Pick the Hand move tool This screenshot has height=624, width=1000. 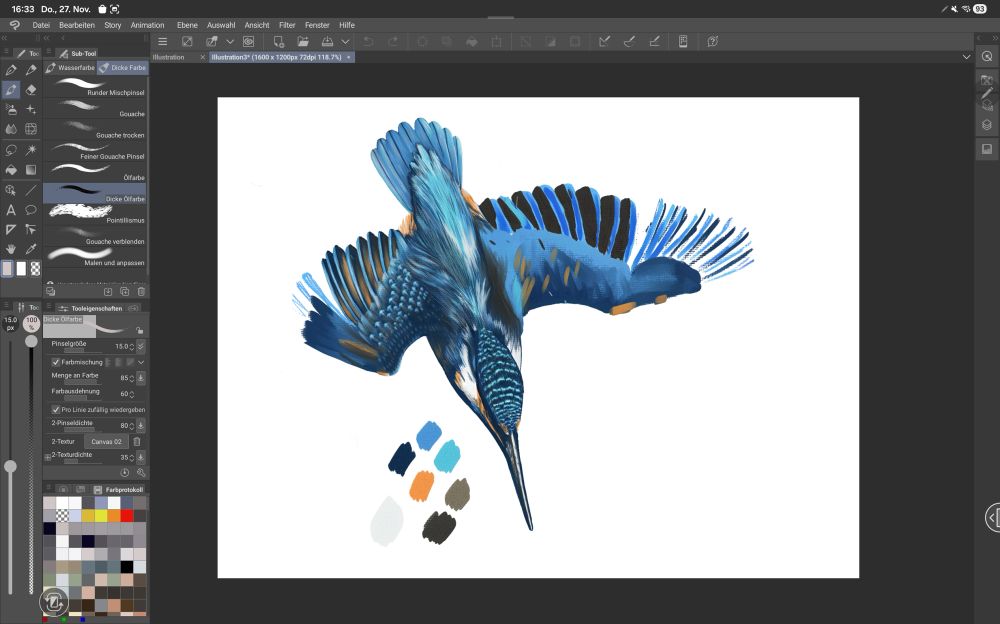click(x=11, y=248)
